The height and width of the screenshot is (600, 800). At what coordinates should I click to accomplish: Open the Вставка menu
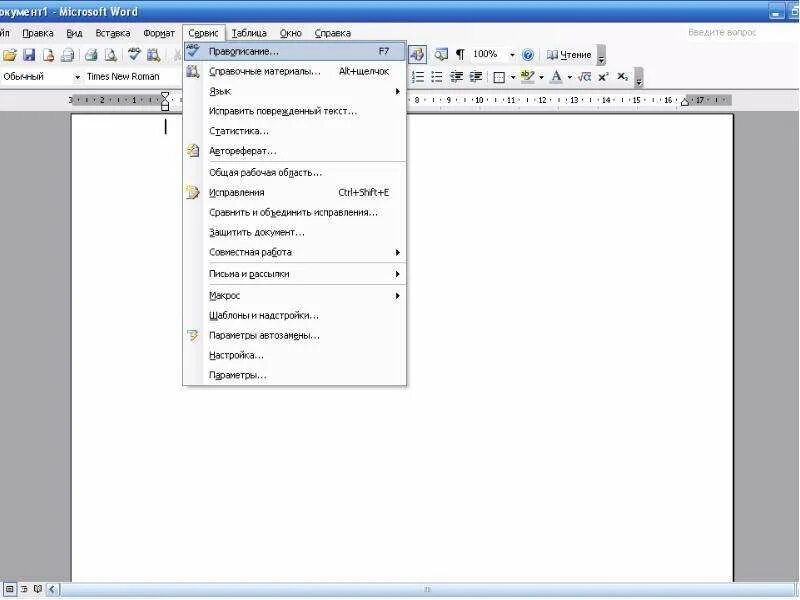113,33
